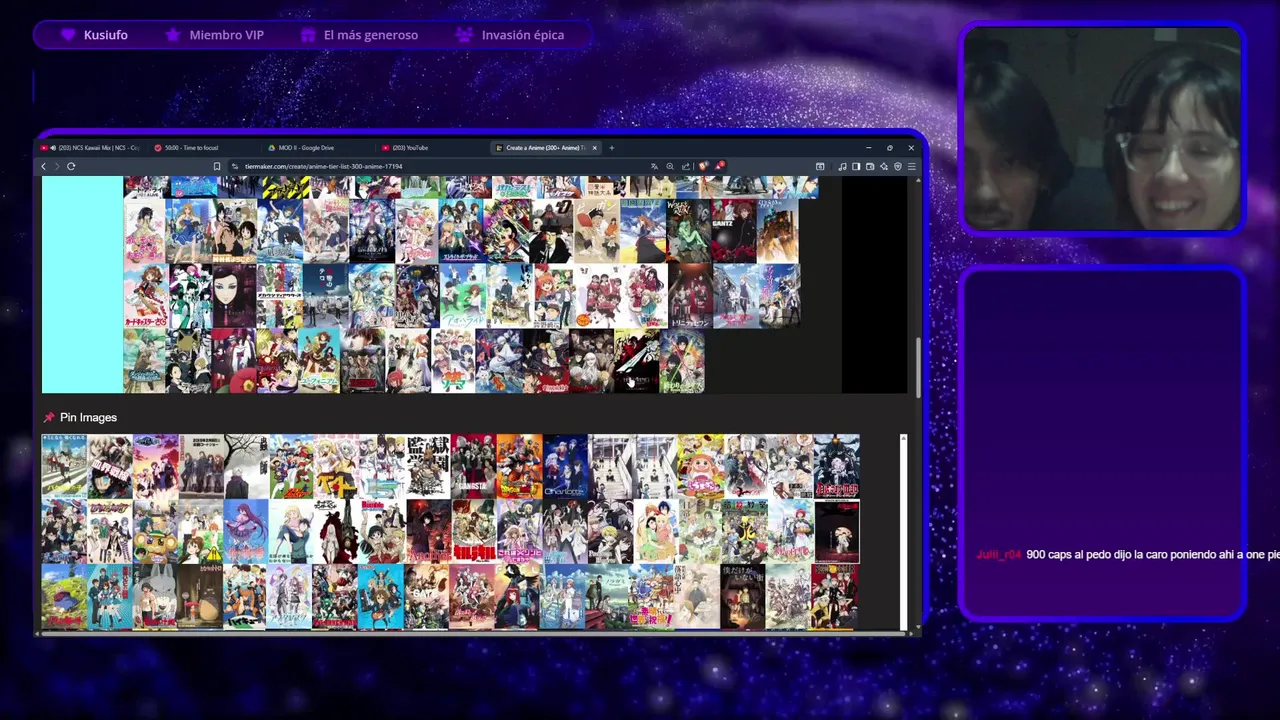Click the red pin icon beside Pin Images
This screenshot has width=1280, height=720.
pyautogui.click(x=48, y=417)
